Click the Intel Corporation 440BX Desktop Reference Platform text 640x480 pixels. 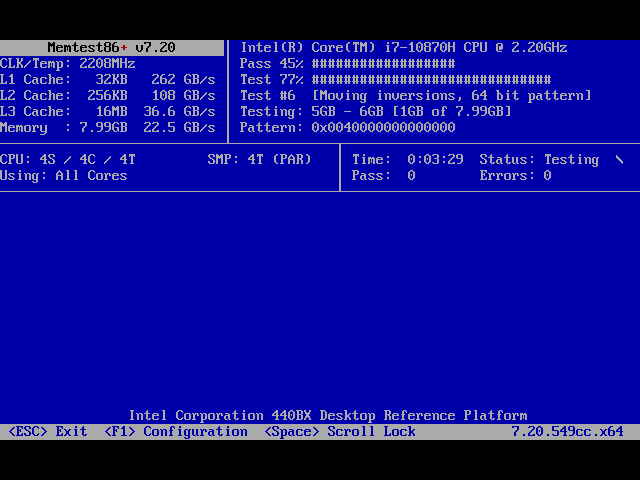coord(328,416)
